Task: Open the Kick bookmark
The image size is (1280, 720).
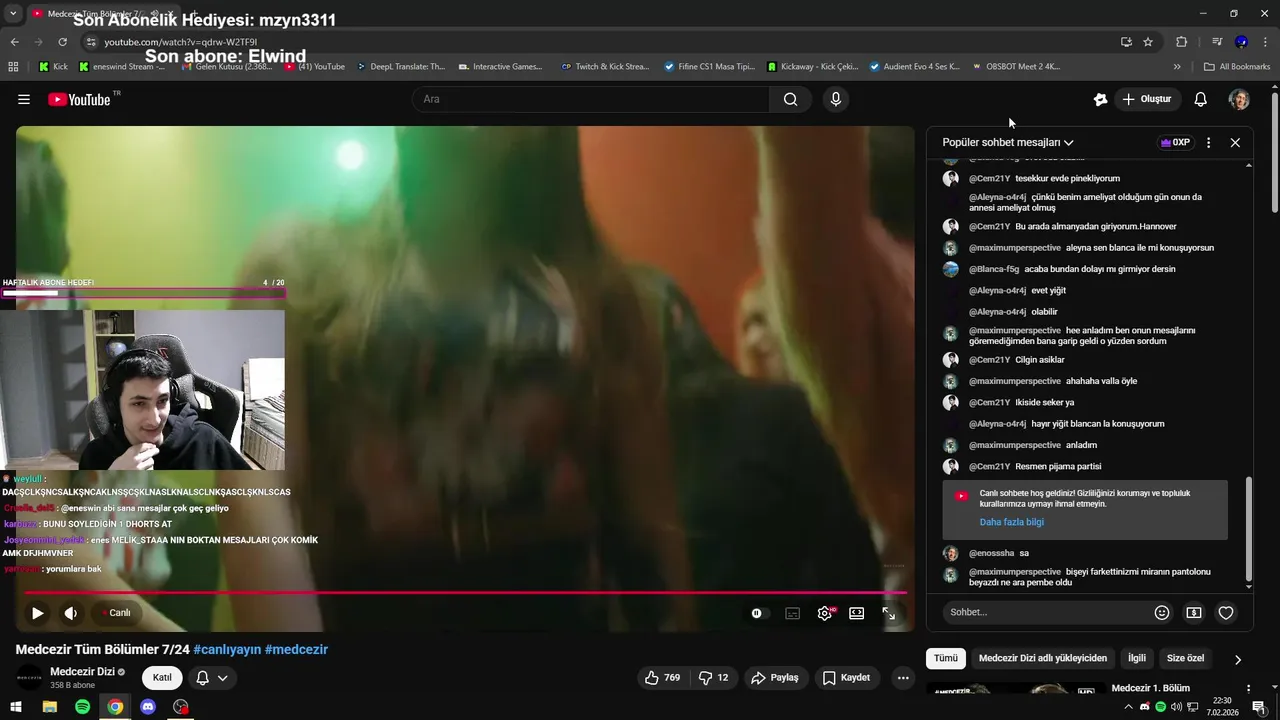Action: point(53,67)
